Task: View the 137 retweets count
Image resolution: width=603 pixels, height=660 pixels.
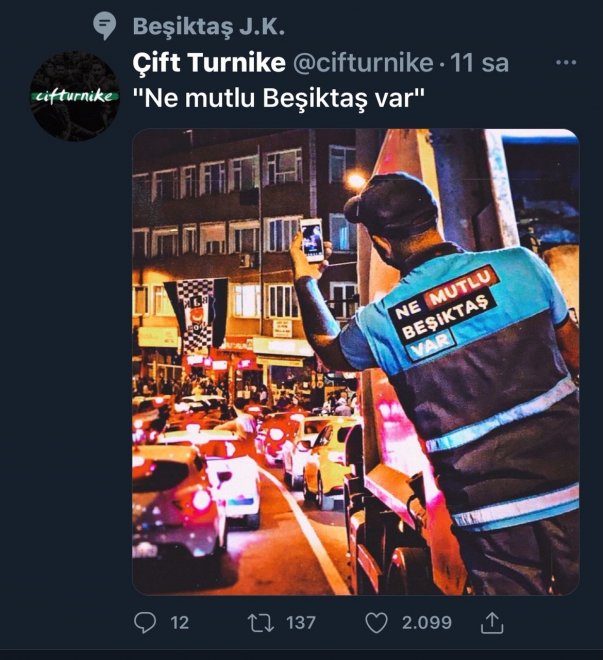Action: [x=300, y=623]
